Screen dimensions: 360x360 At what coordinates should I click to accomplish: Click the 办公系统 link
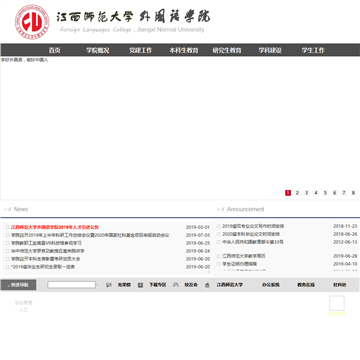[x=270, y=285]
